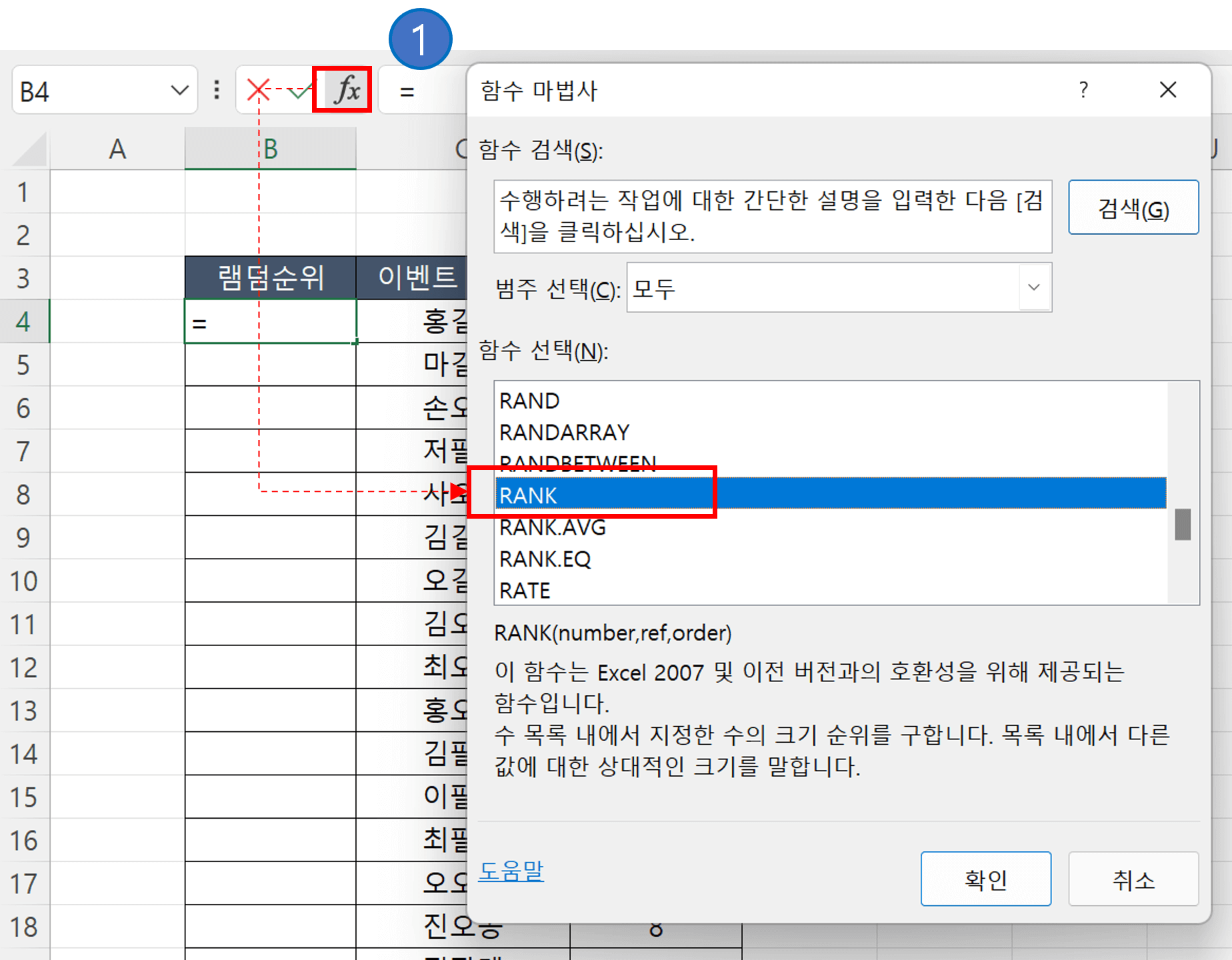Viewport: 1232px width, 960px height.
Task: Cancel entry with the red X icon
Action: pyautogui.click(x=257, y=90)
